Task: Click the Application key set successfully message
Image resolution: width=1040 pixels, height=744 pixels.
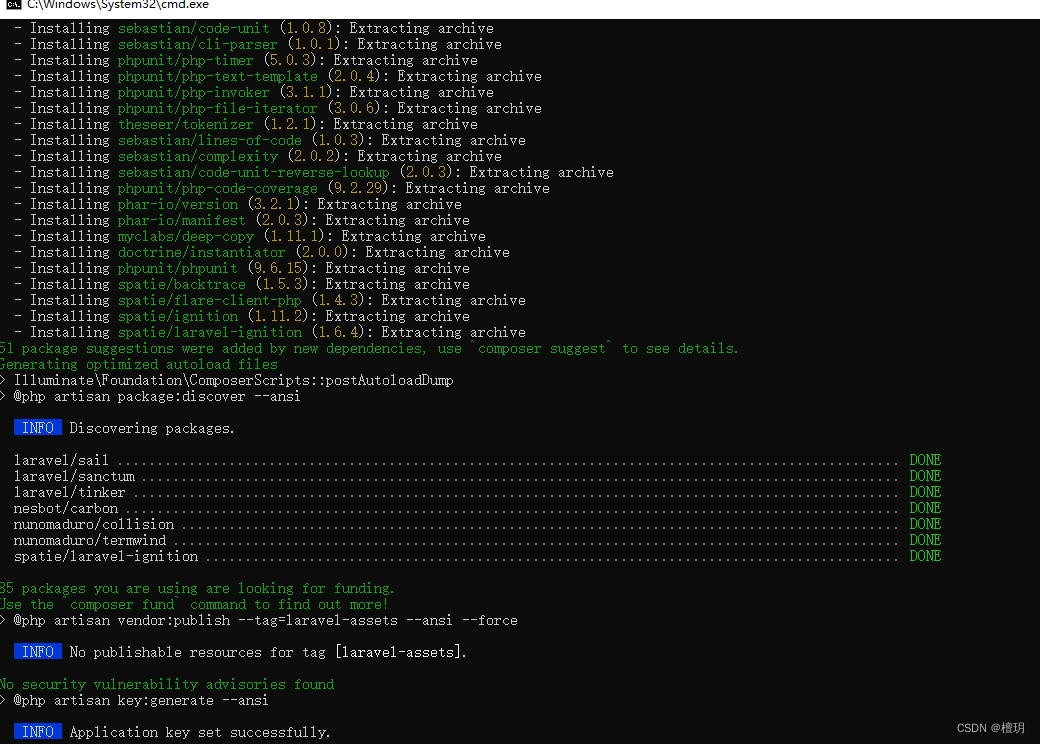Action: tap(200, 731)
